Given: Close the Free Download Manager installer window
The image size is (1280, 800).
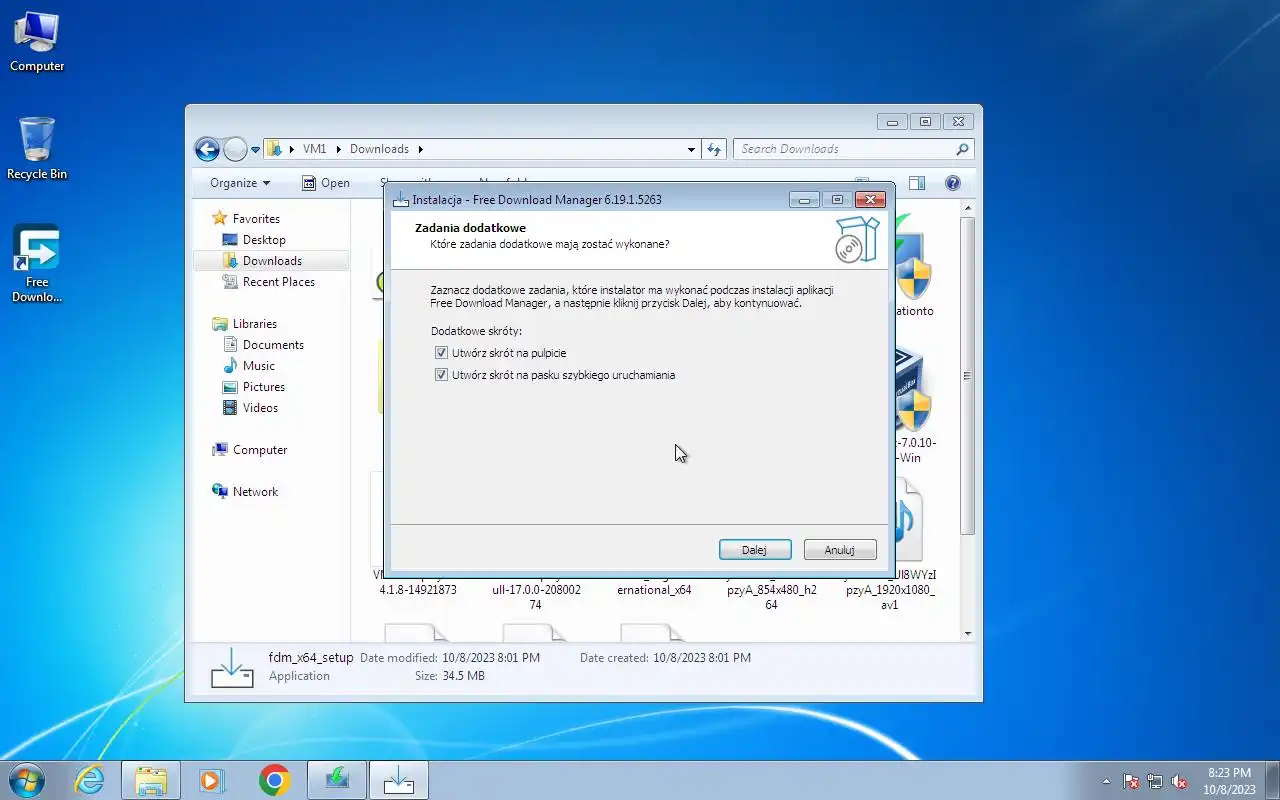Looking at the screenshot, I should click(870, 199).
